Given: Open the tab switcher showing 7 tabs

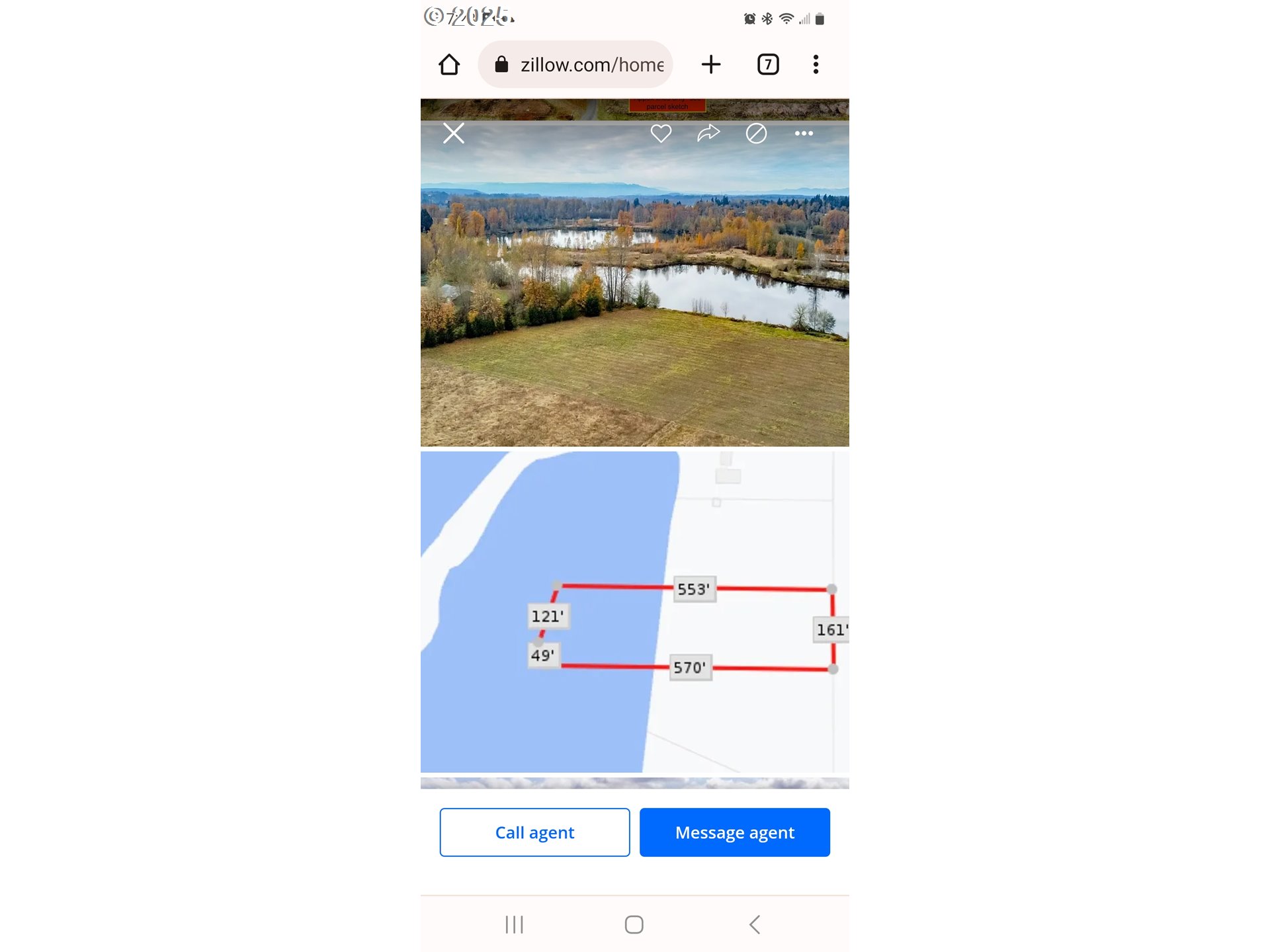Looking at the screenshot, I should (x=768, y=64).
